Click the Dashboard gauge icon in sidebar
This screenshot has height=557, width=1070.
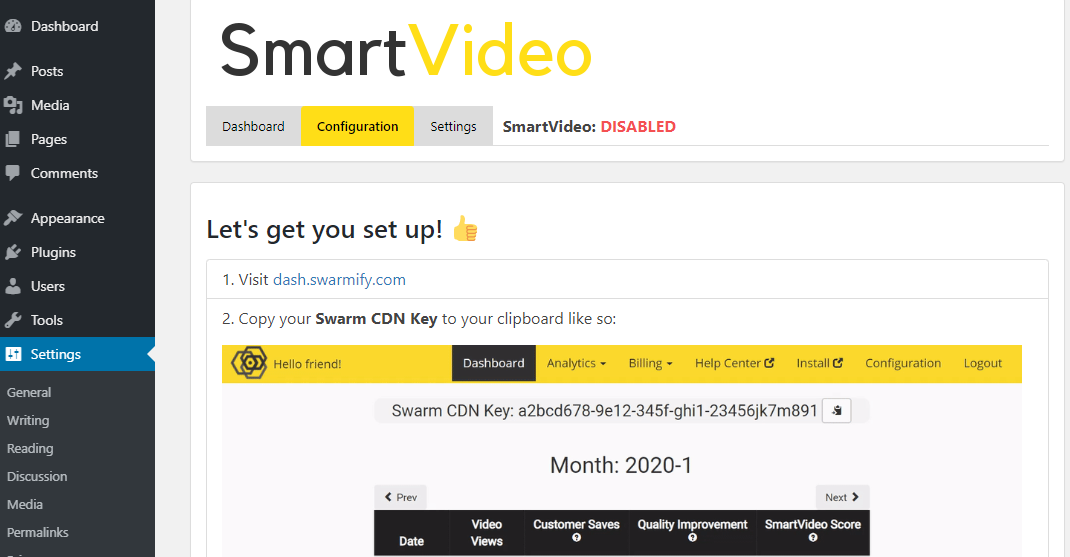(x=13, y=26)
